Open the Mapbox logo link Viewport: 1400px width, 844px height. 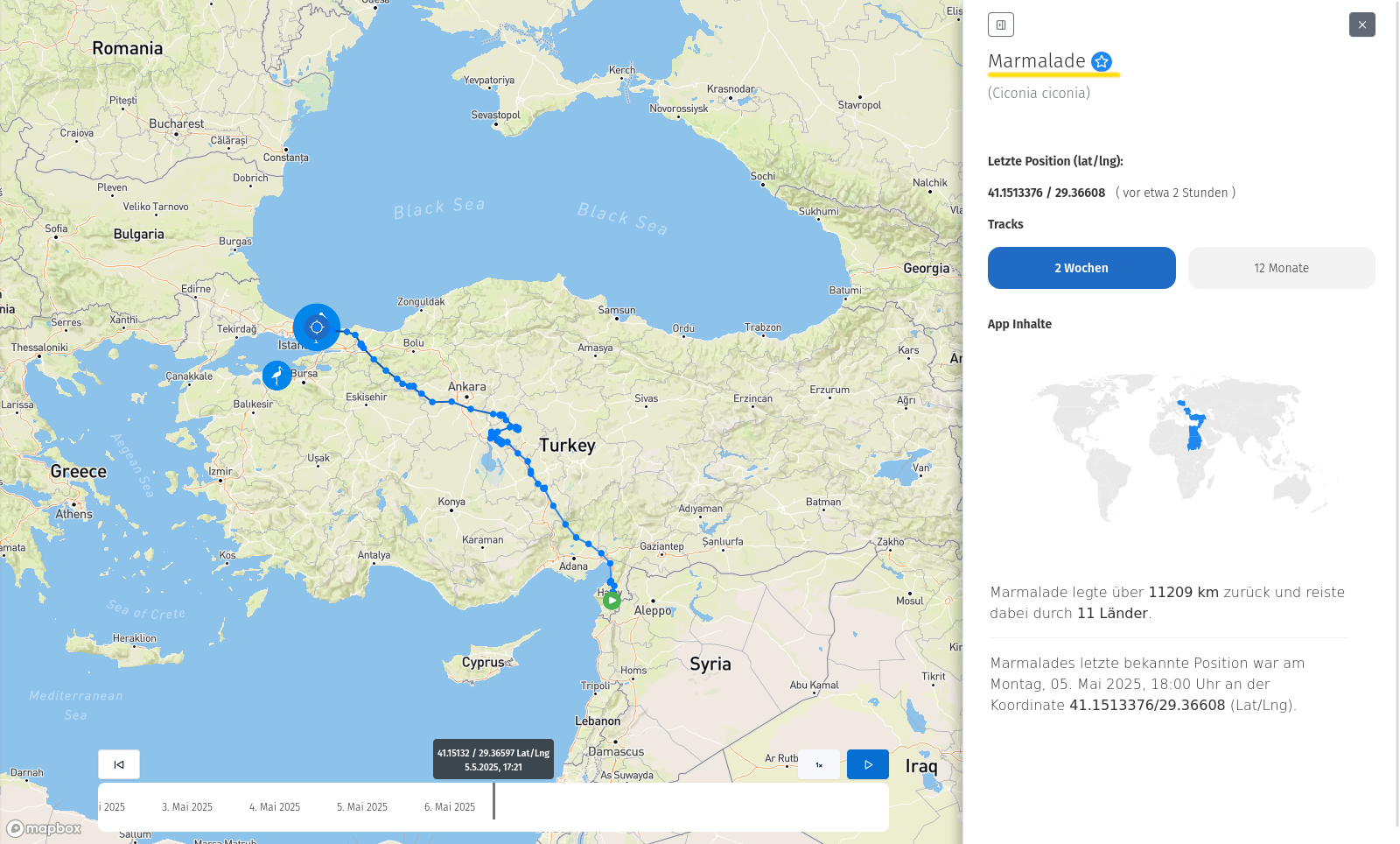point(45,828)
